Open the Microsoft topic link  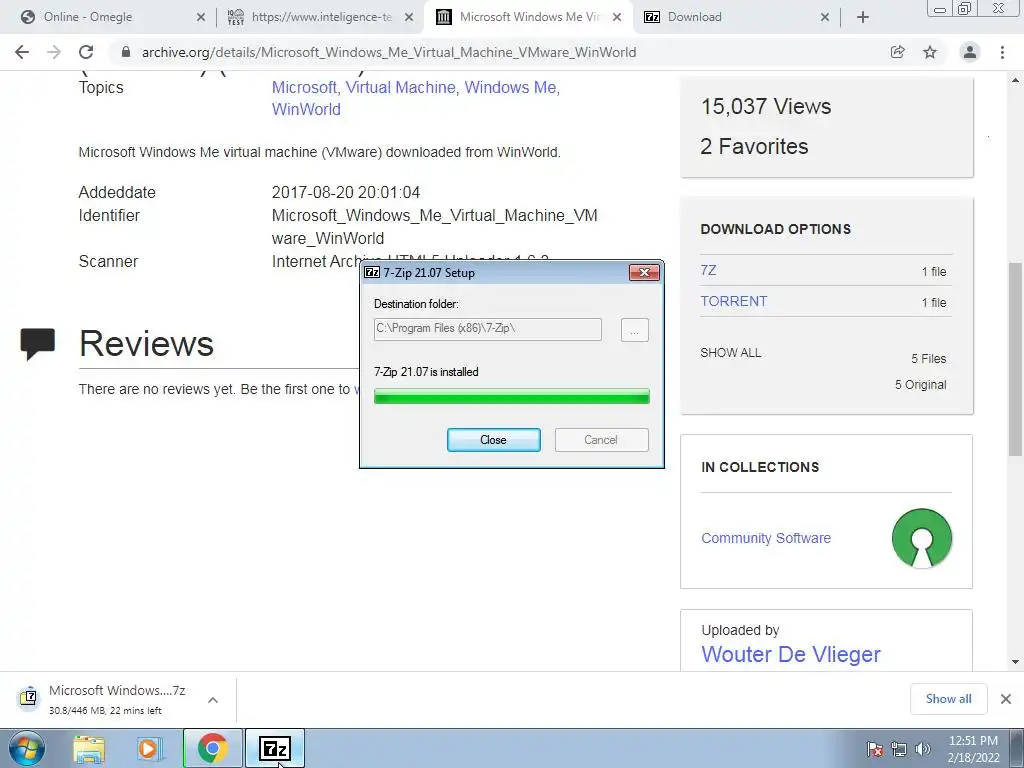point(304,88)
